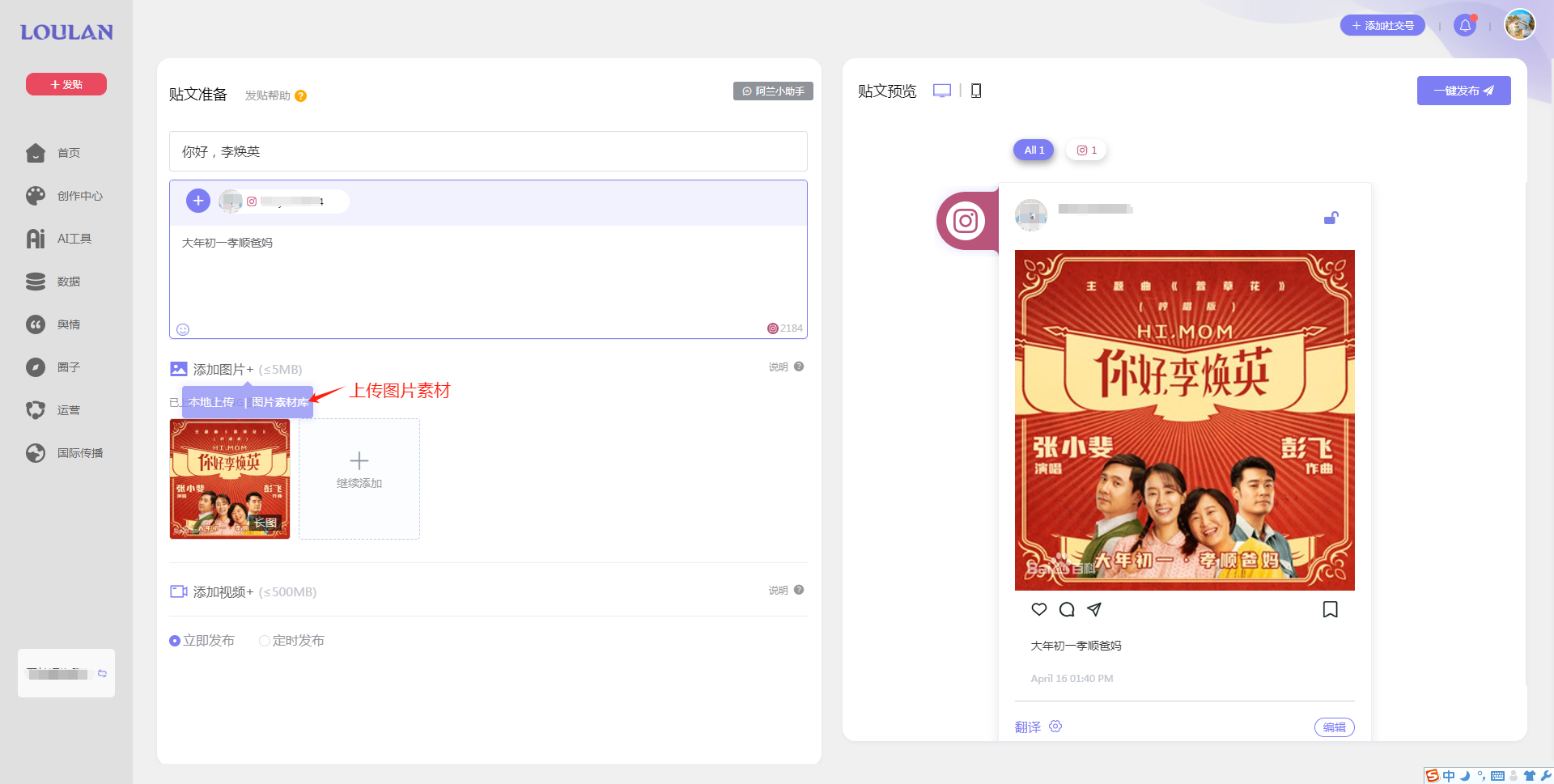Open IME soft keyboard icon
The width and height of the screenshot is (1554, 784).
tap(1497, 776)
